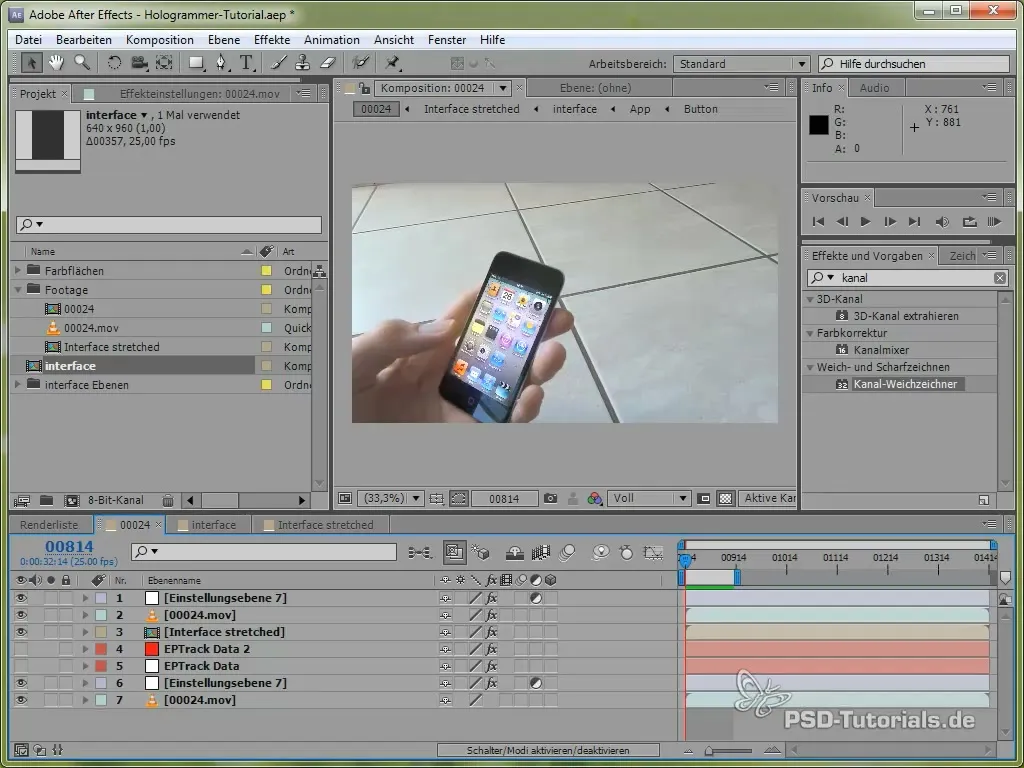Collapse the 3D-Kanal effects category

[x=810, y=299]
